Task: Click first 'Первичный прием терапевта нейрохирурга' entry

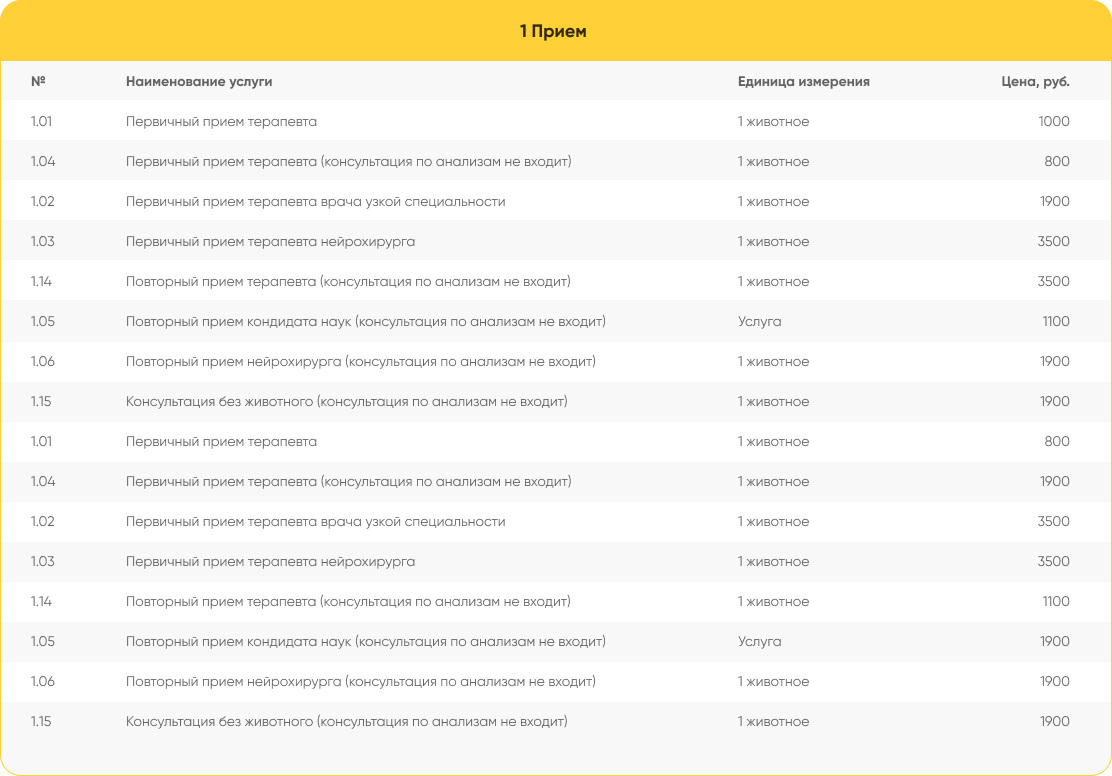Action: tap(270, 242)
